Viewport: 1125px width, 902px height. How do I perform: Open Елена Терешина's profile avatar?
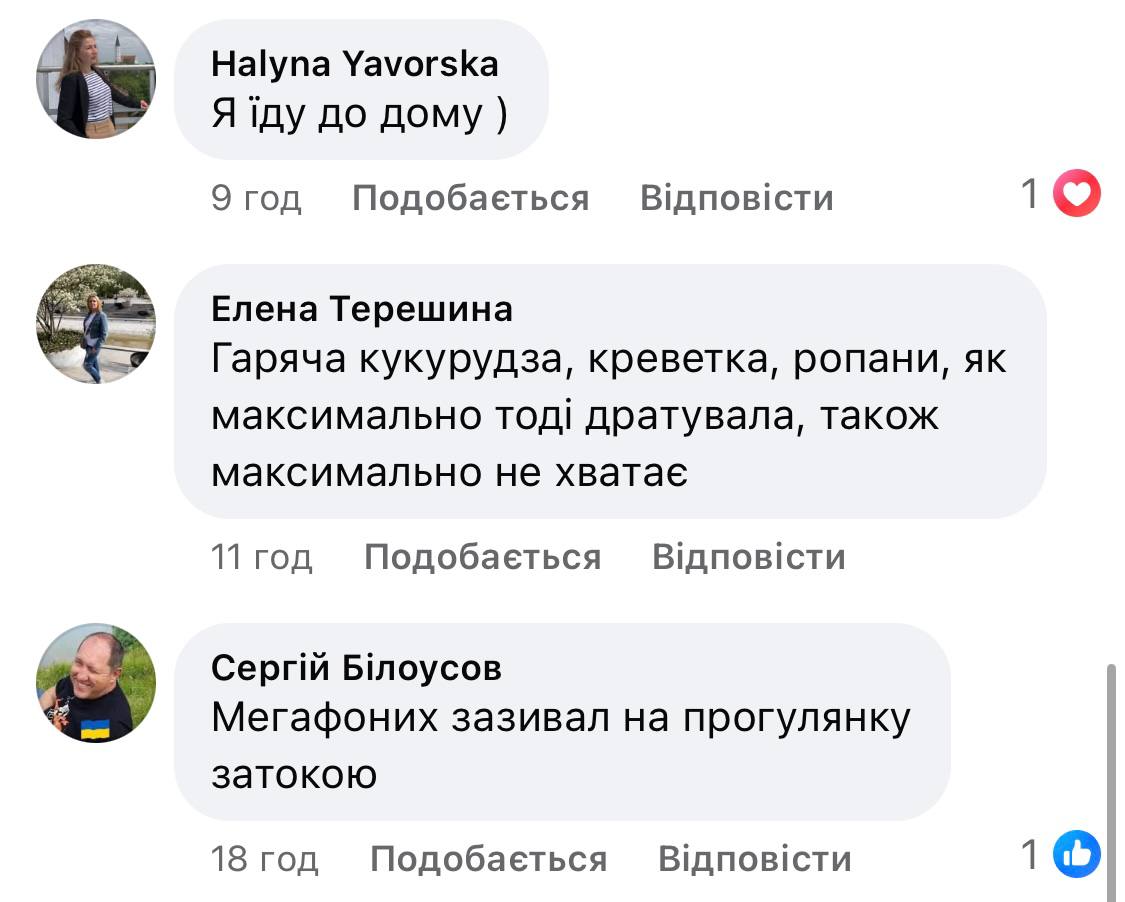coord(96,324)
